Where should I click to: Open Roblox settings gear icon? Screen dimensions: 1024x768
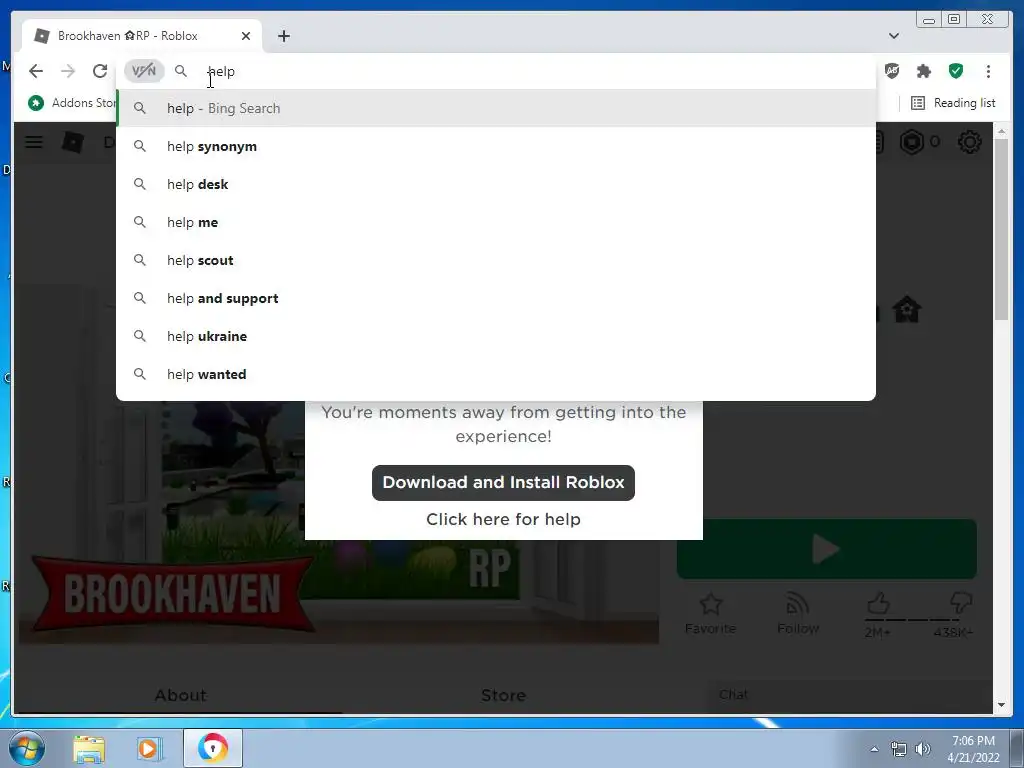[969, 142]
